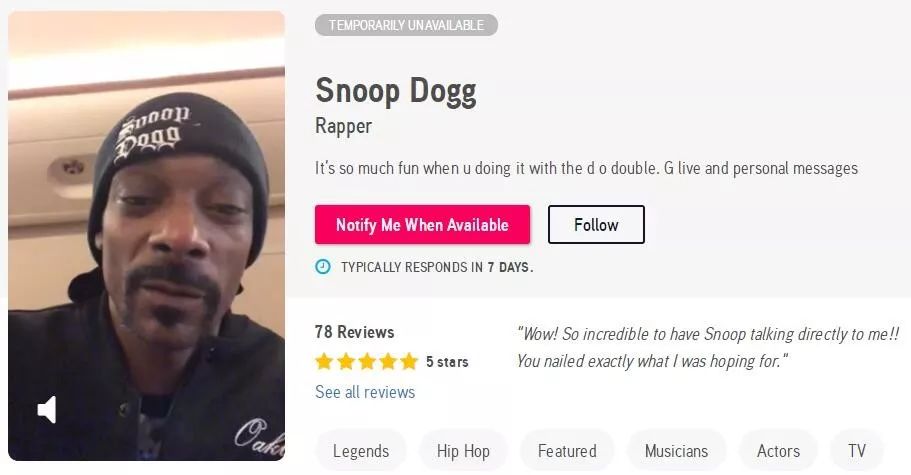The image size is (911, 475).
Task: Unmute the video with the speaker icon
Action: [47, 410]
